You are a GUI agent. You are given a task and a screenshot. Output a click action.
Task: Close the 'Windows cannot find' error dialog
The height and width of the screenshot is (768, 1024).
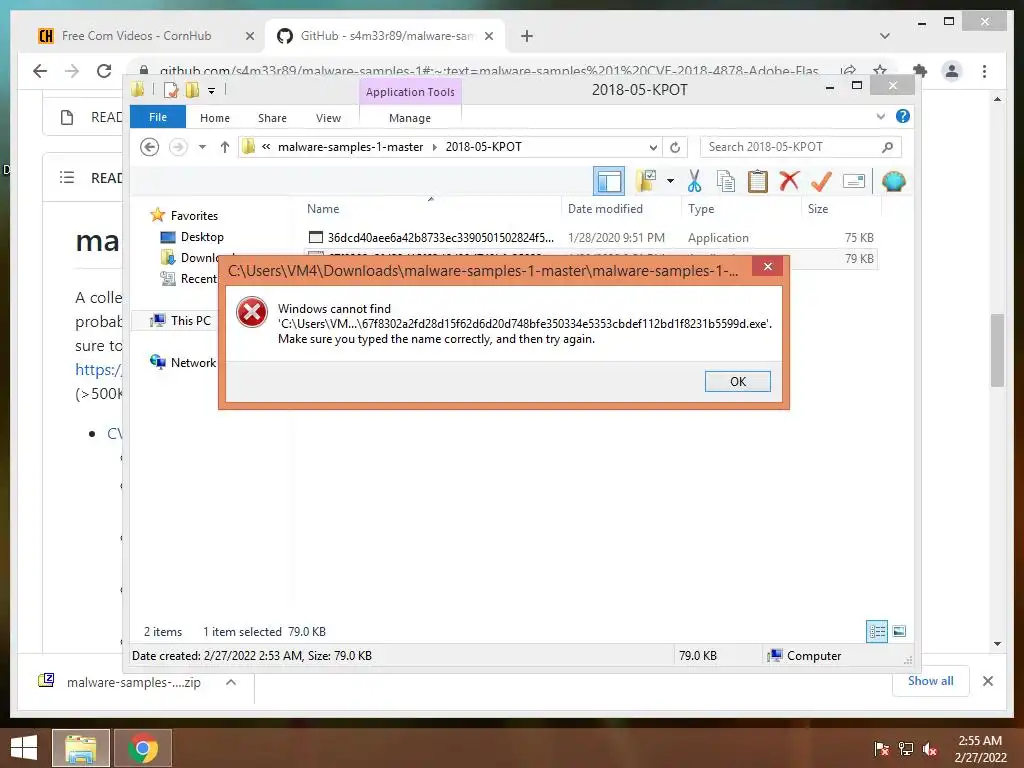pyautogui.click(x=767, y=266)
